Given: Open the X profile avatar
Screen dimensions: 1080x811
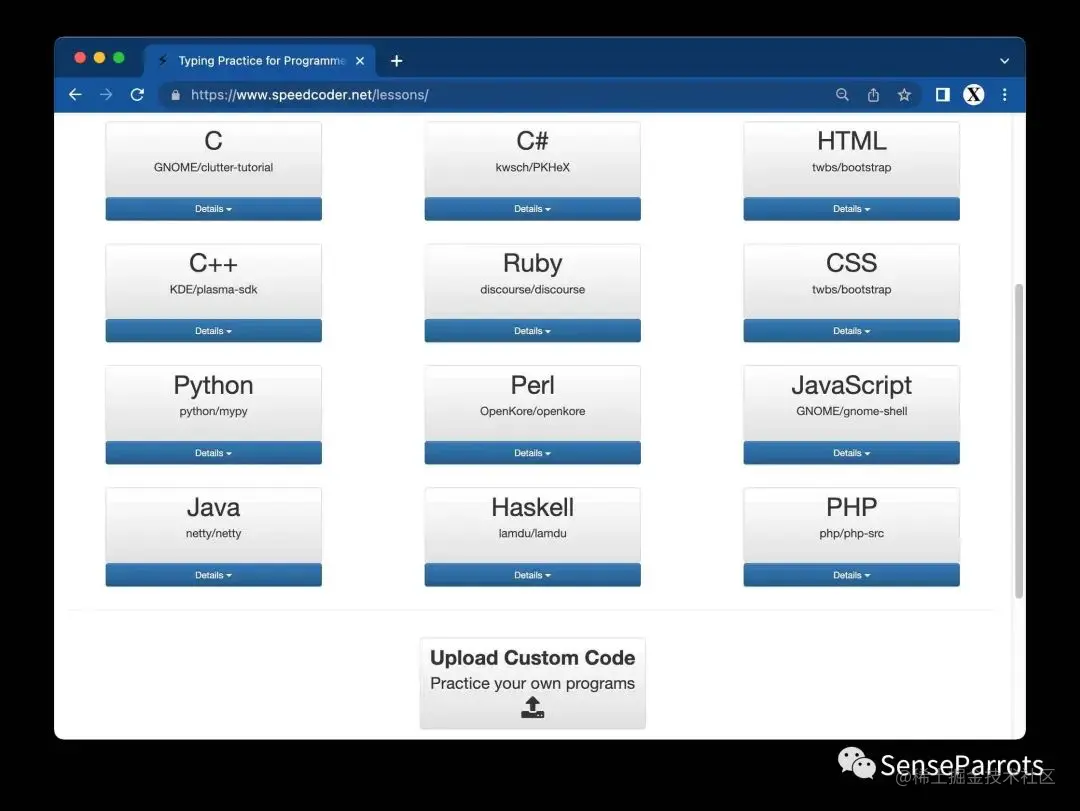Looking at the screenshot, I should pos(973,95).
